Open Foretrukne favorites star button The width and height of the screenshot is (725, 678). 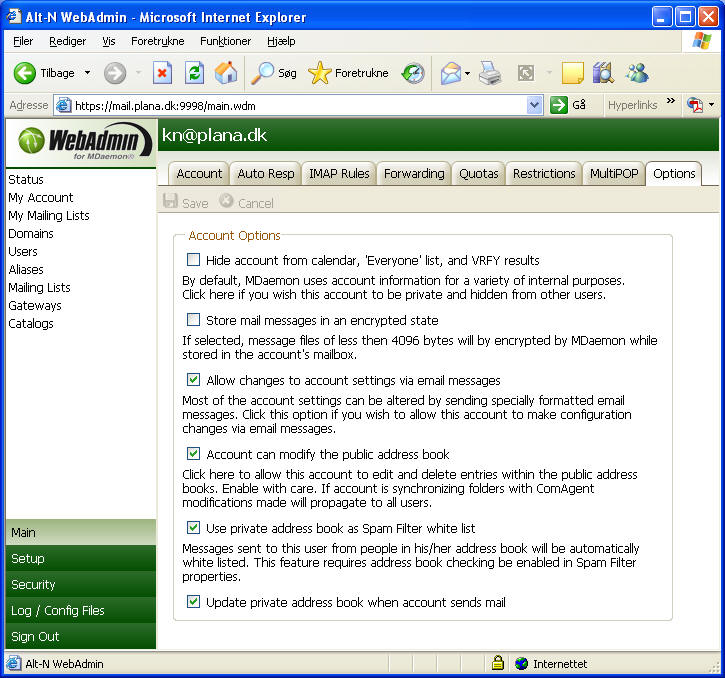(348, 73)
